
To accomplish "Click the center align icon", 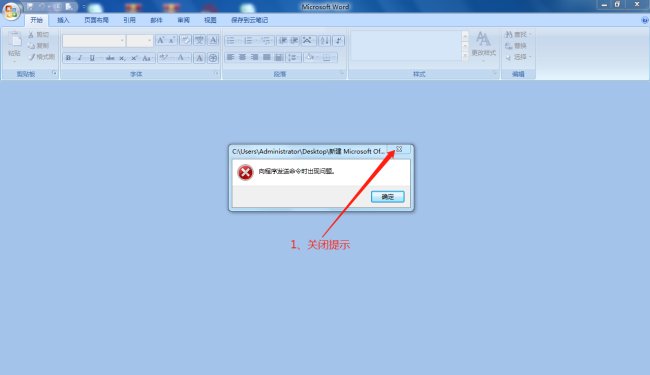I will 243,57.
